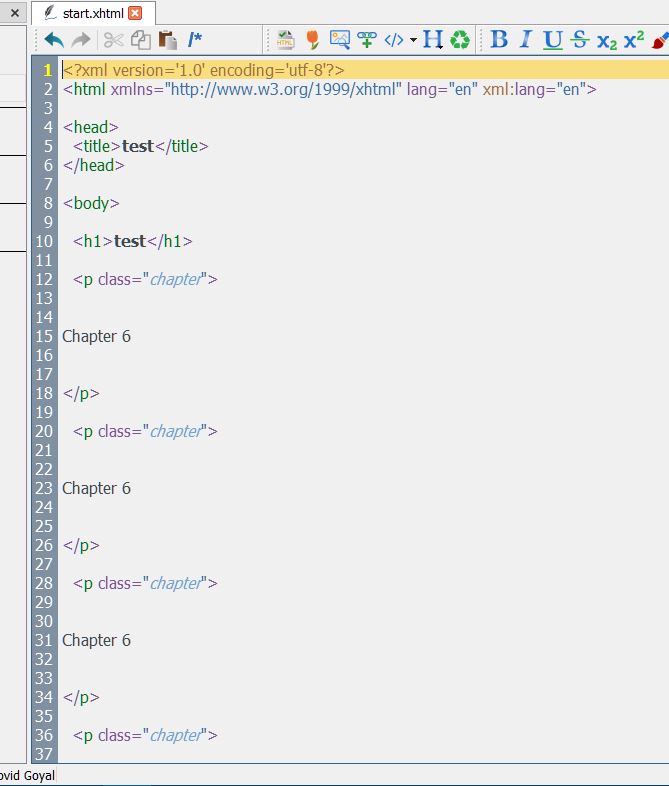Insert an image into the document
Viewport: 669px width, 786px height.
point(340,40)
